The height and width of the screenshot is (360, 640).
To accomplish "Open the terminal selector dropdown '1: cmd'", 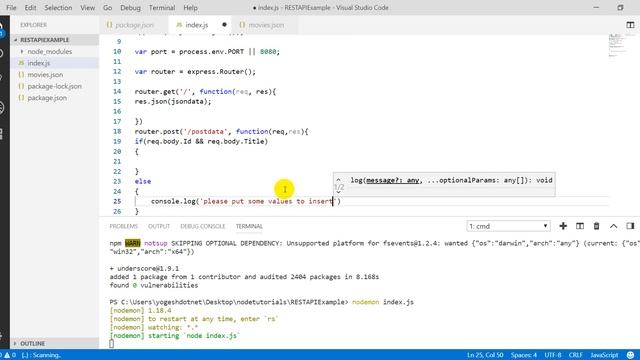I will [x=508, y=226].
